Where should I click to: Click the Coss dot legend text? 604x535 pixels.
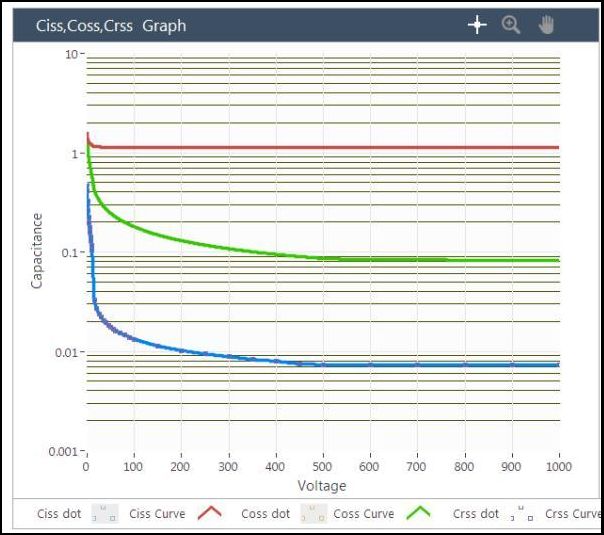pos(266,514)
